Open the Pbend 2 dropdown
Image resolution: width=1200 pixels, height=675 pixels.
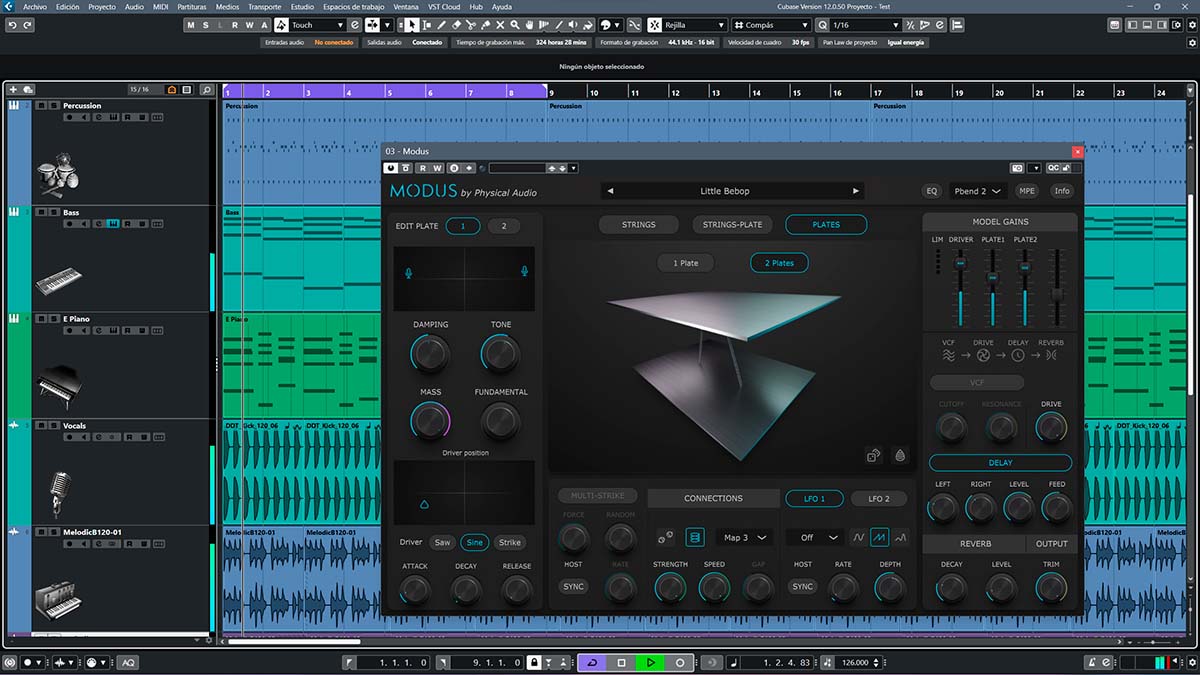point(977,191)
